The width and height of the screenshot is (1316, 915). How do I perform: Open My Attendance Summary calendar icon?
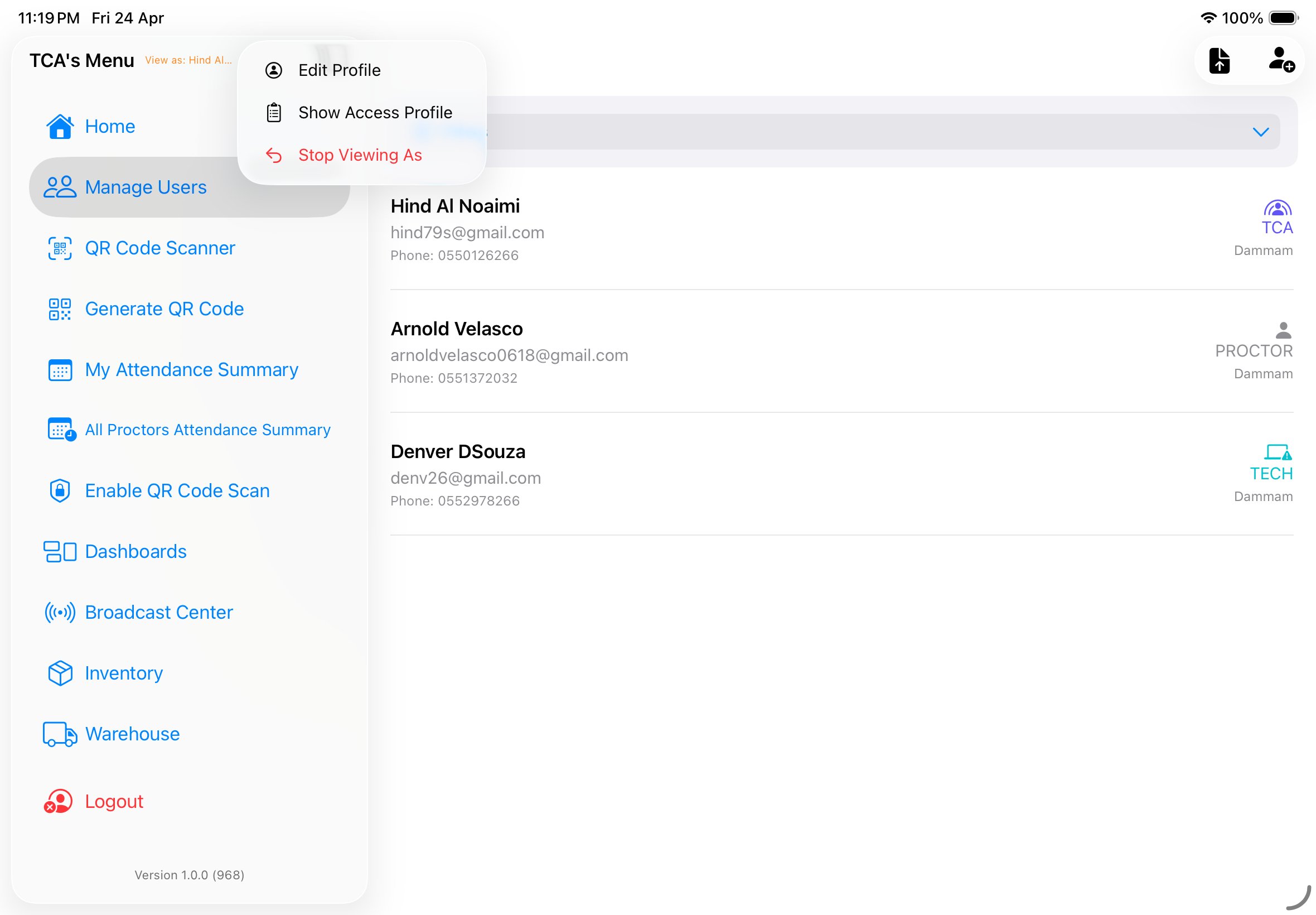click(x=60, y=370)
